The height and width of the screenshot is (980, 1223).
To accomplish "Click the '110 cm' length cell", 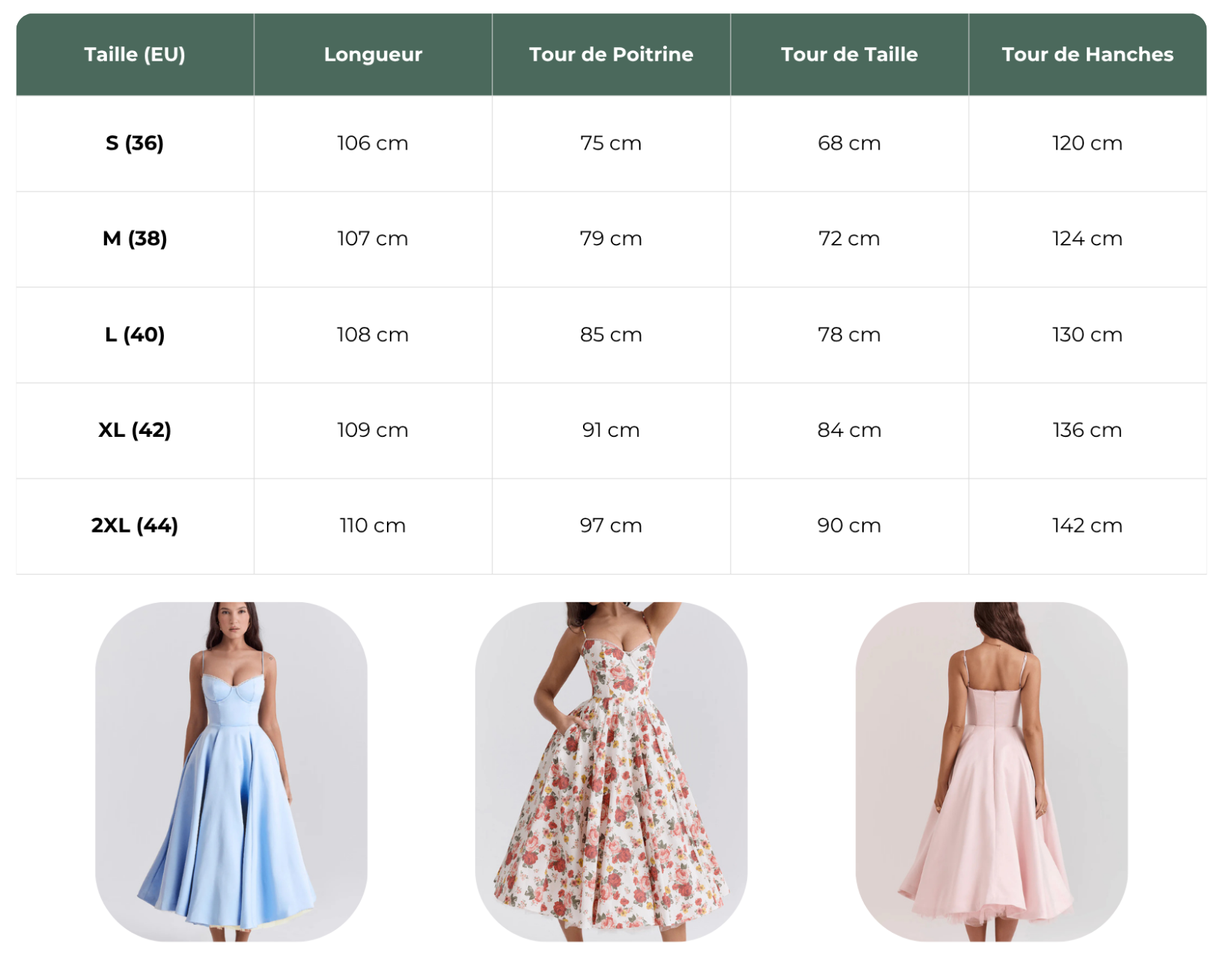I will (373, 526).
